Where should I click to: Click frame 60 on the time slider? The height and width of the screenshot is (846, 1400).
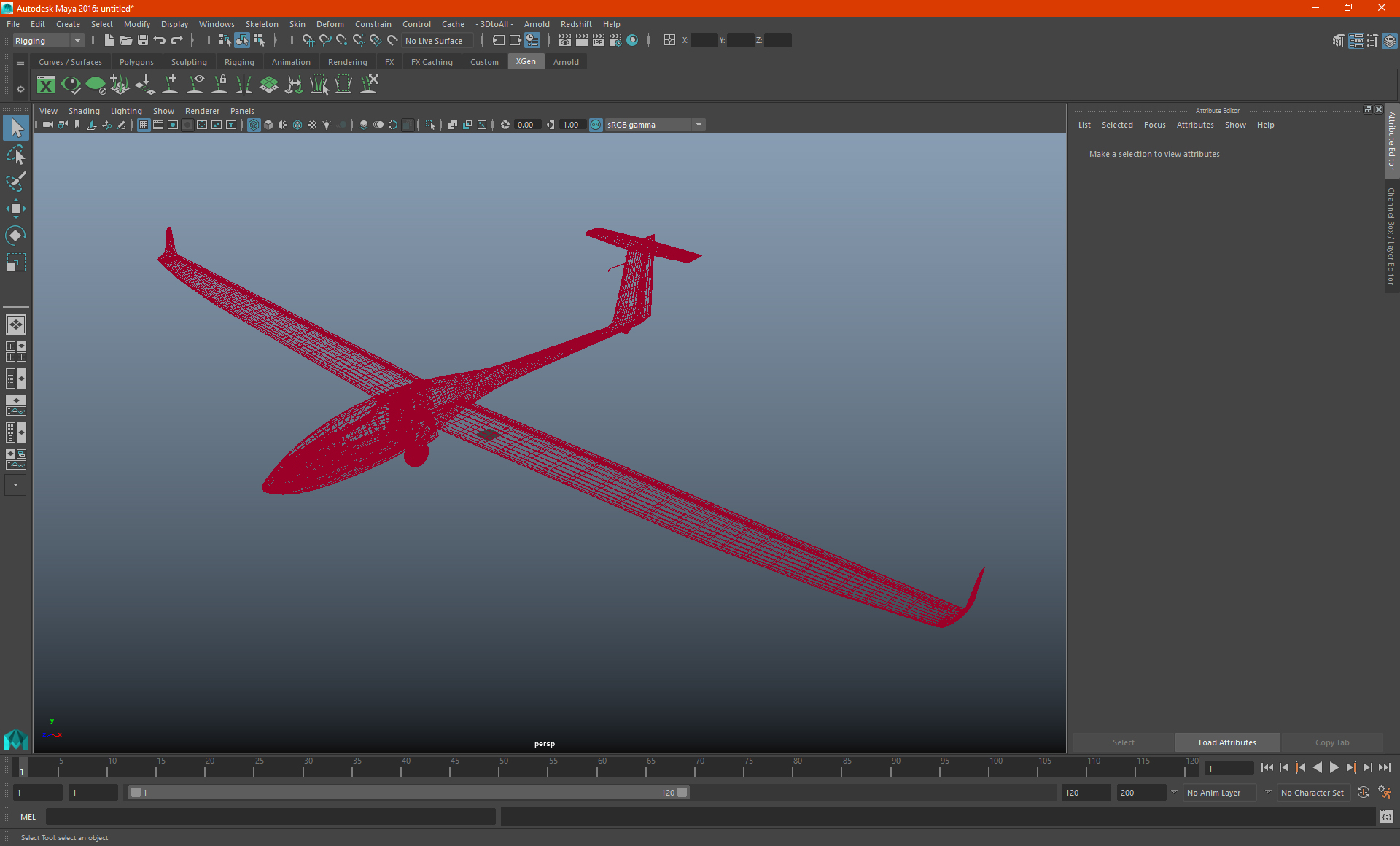click(601, 767)
